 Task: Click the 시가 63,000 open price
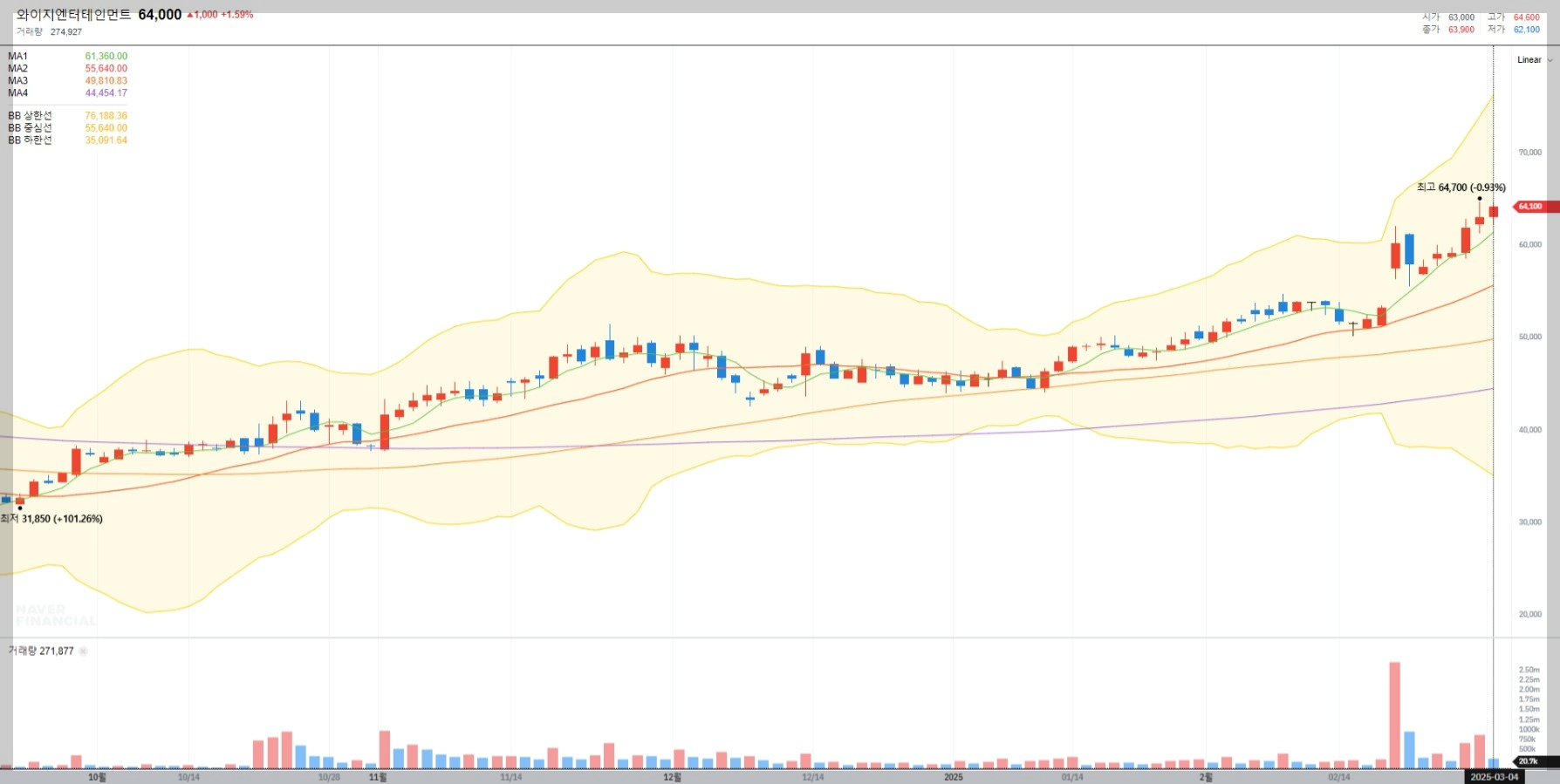(1448, 17)
